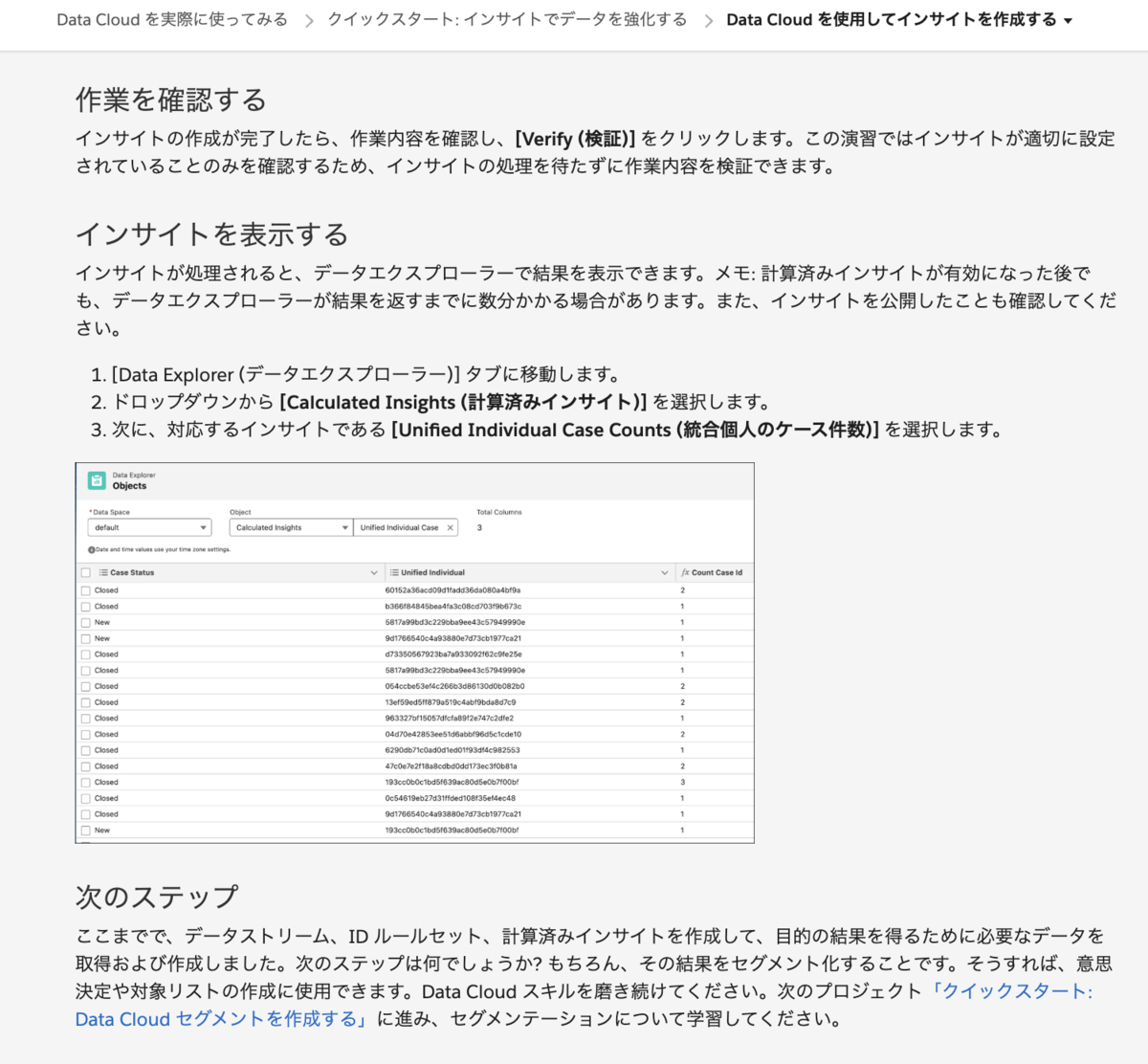This screenshot has height=1064, width=1148.
Task: Check the row for b366f84845bea4fa3c08cd703f9b673c
Action: (x=86, y=607)
